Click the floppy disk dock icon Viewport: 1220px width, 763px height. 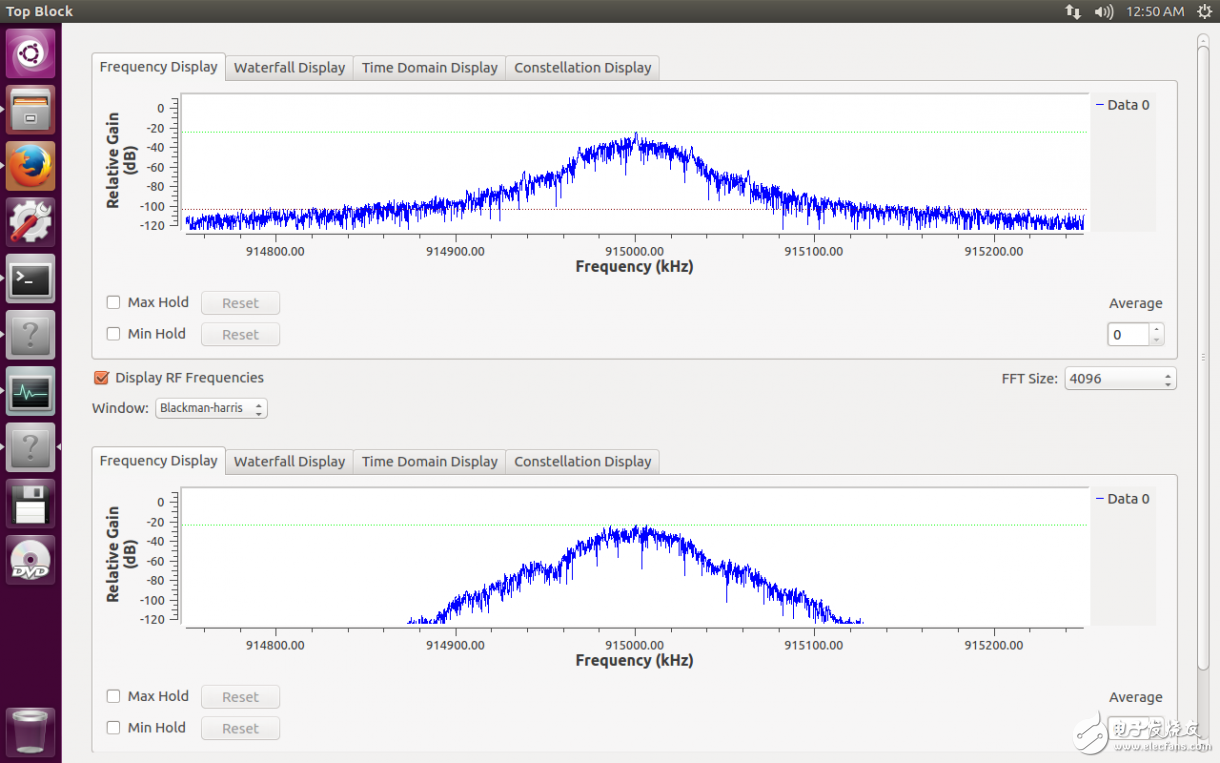click(x=30, y=503)
